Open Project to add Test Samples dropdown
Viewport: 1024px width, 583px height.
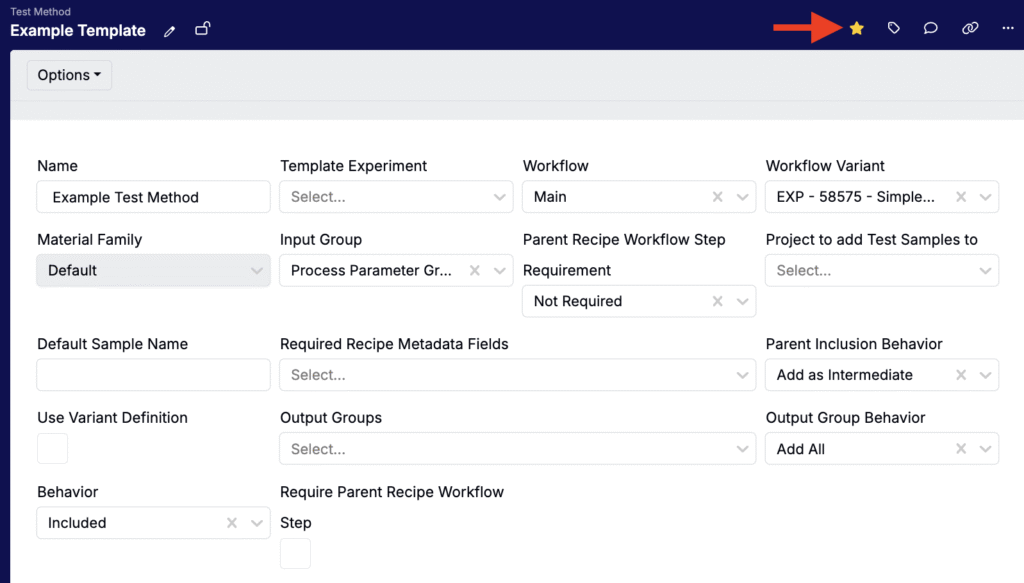pos(986,270)
